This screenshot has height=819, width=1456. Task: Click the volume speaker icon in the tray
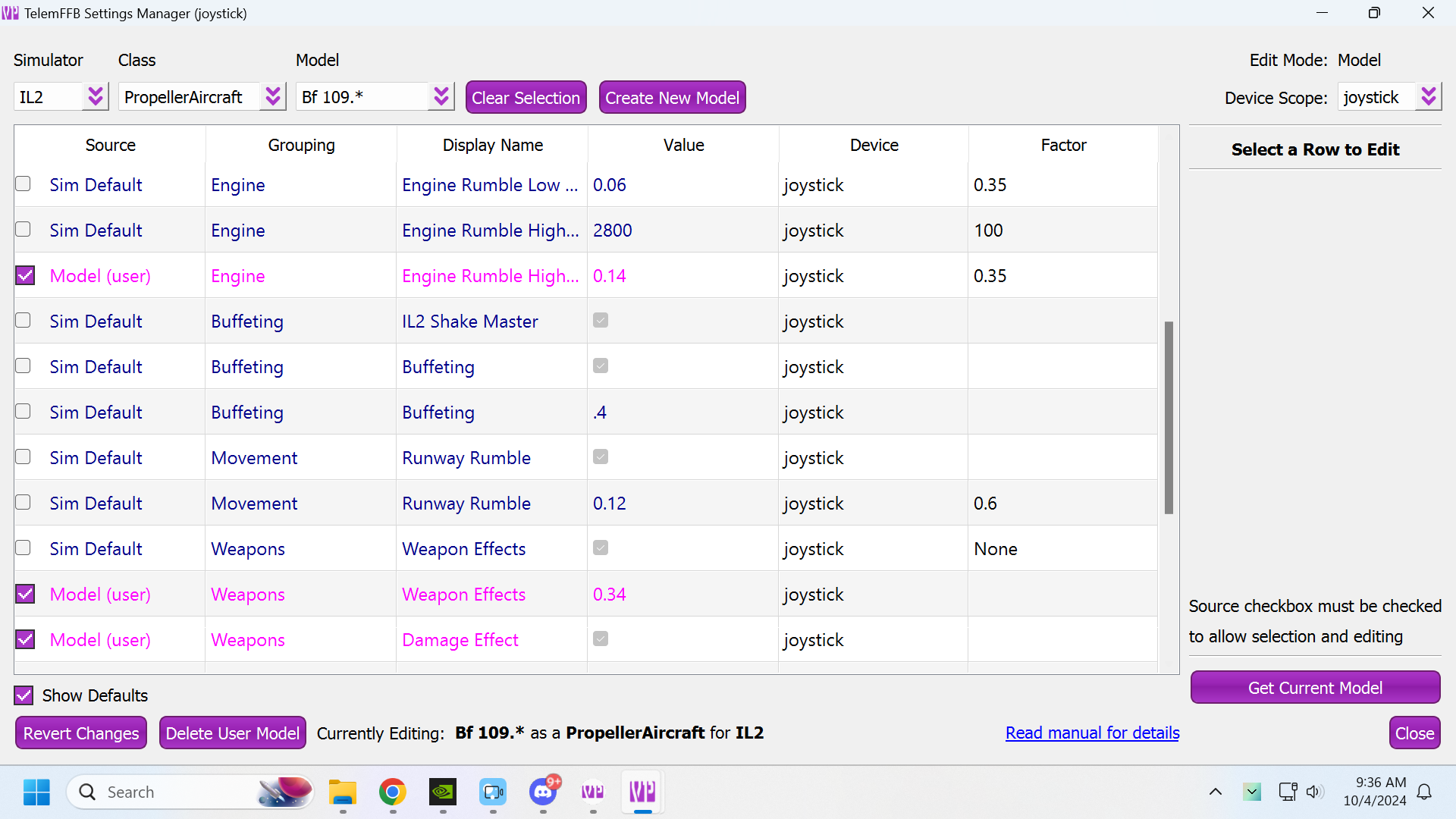tap(1313, 792)
